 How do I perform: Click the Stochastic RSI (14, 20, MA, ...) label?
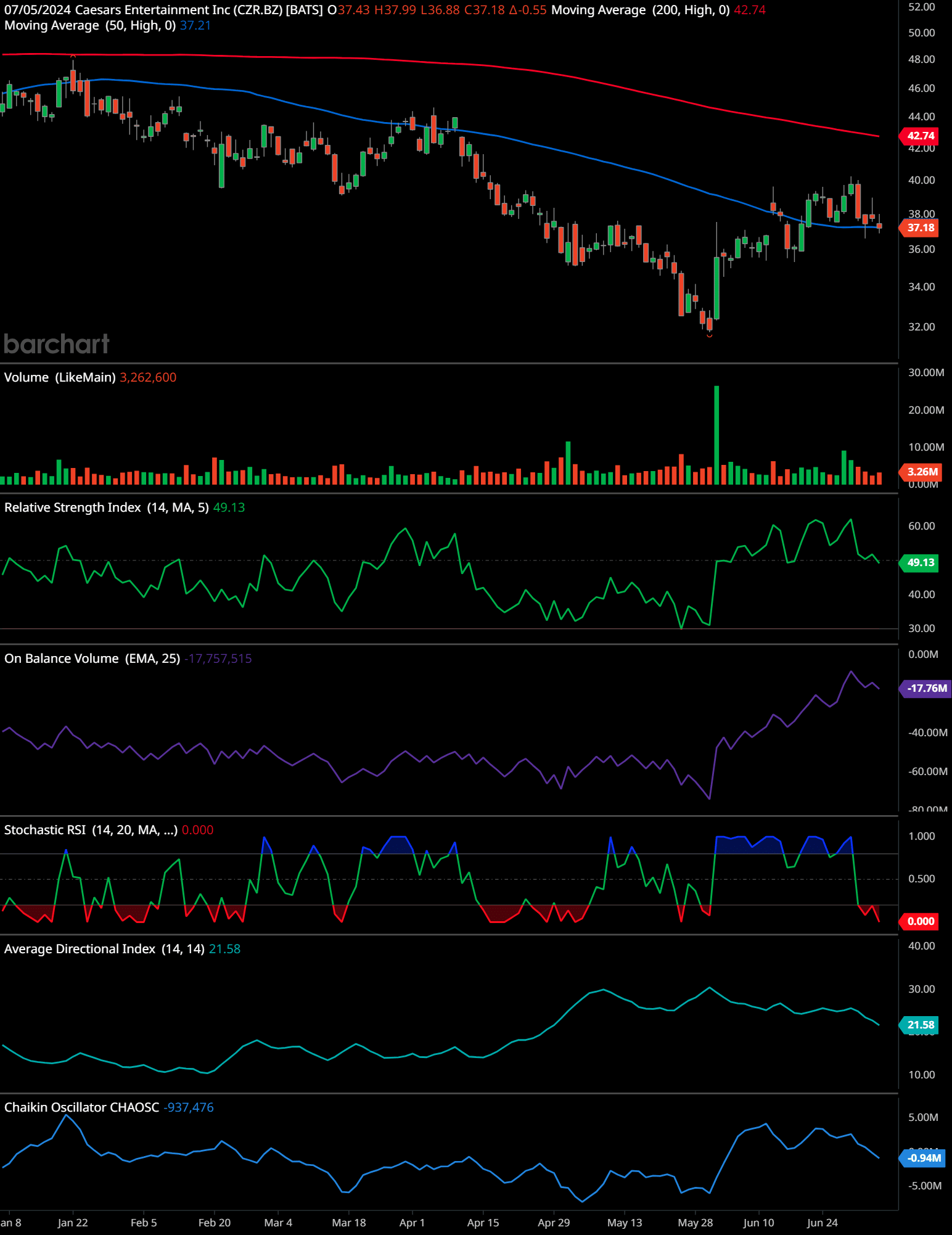tap(91, 830)
